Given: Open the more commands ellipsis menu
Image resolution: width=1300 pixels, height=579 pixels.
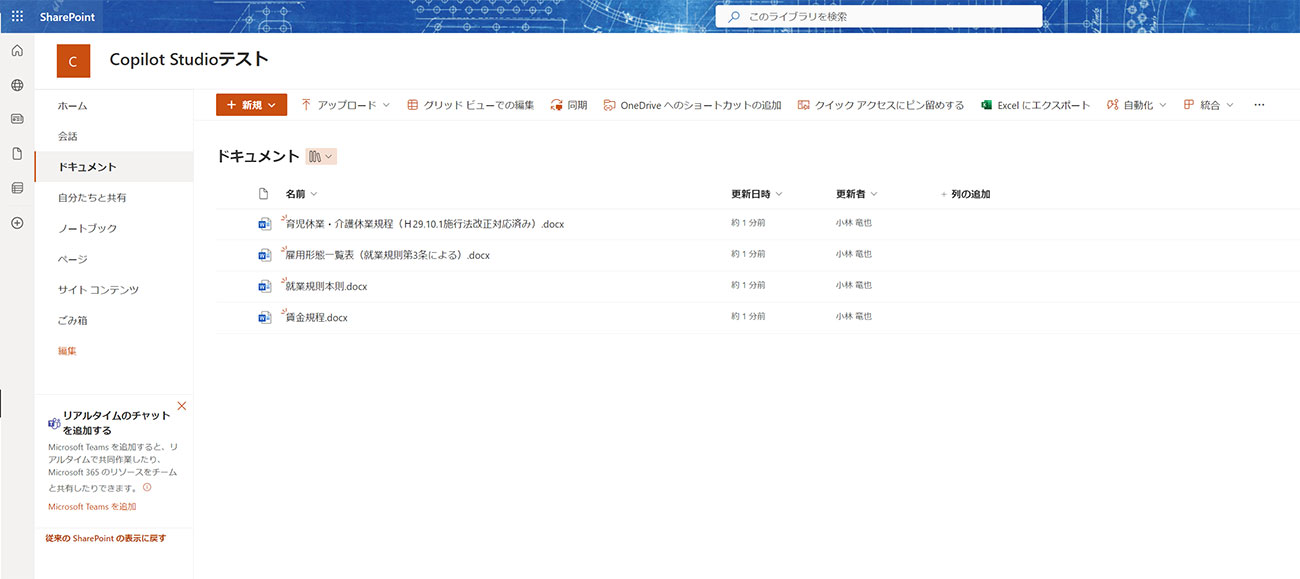Looking at the screenshot, I should coord(1259,105).
